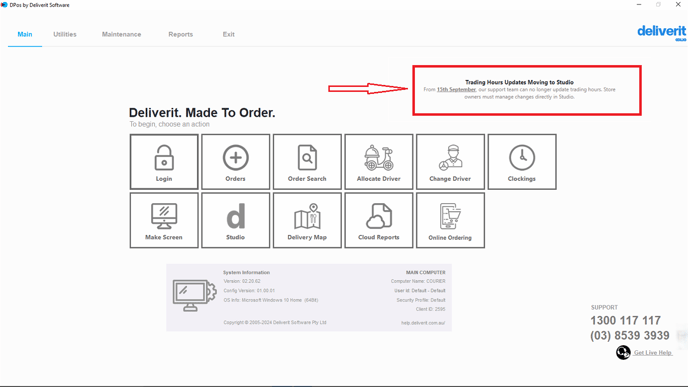Click support number 1300 117 117
688x387 pixels.
tap(626, 320)
